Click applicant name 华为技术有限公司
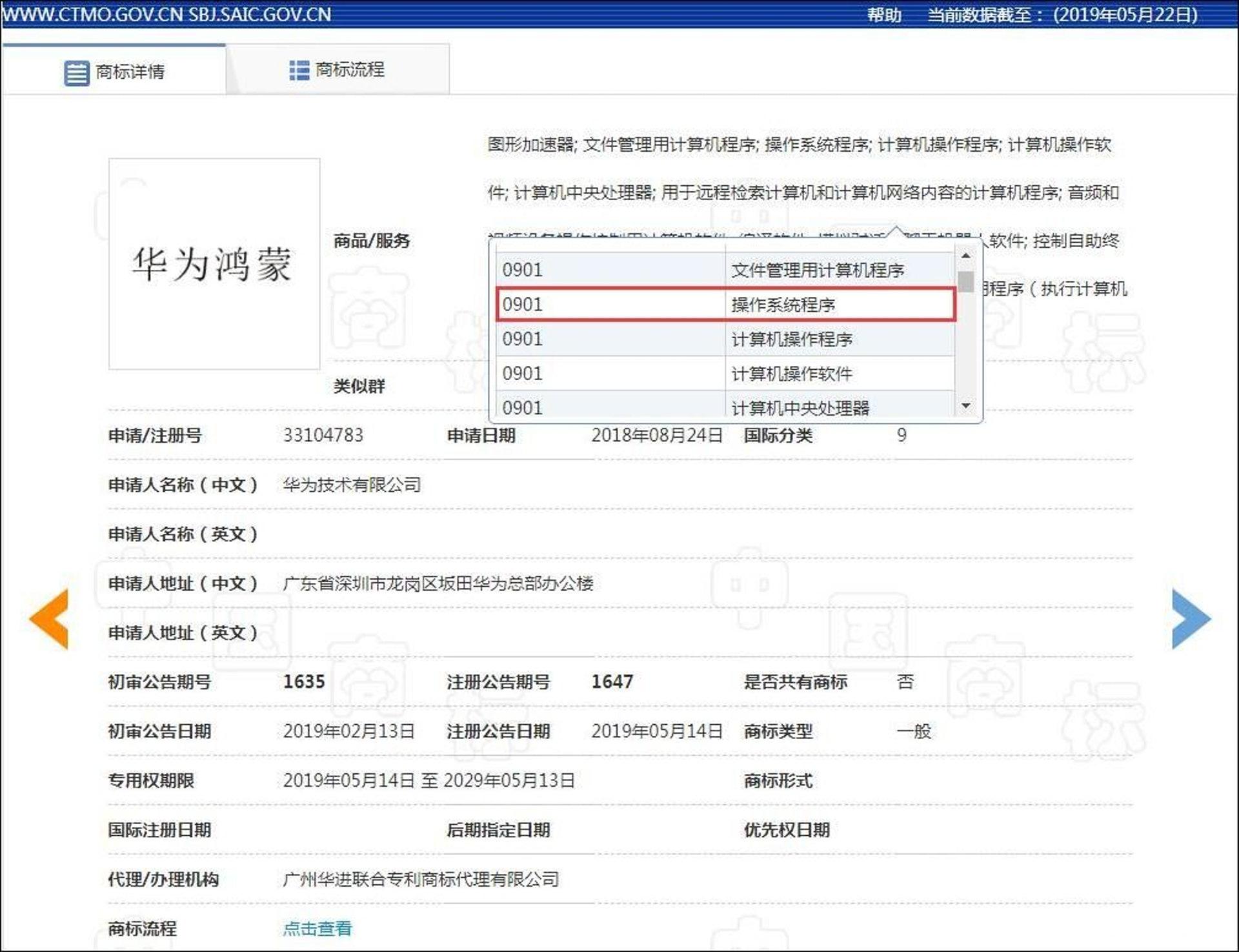Screen dimensions: 1239x952 tap(352, 484)
